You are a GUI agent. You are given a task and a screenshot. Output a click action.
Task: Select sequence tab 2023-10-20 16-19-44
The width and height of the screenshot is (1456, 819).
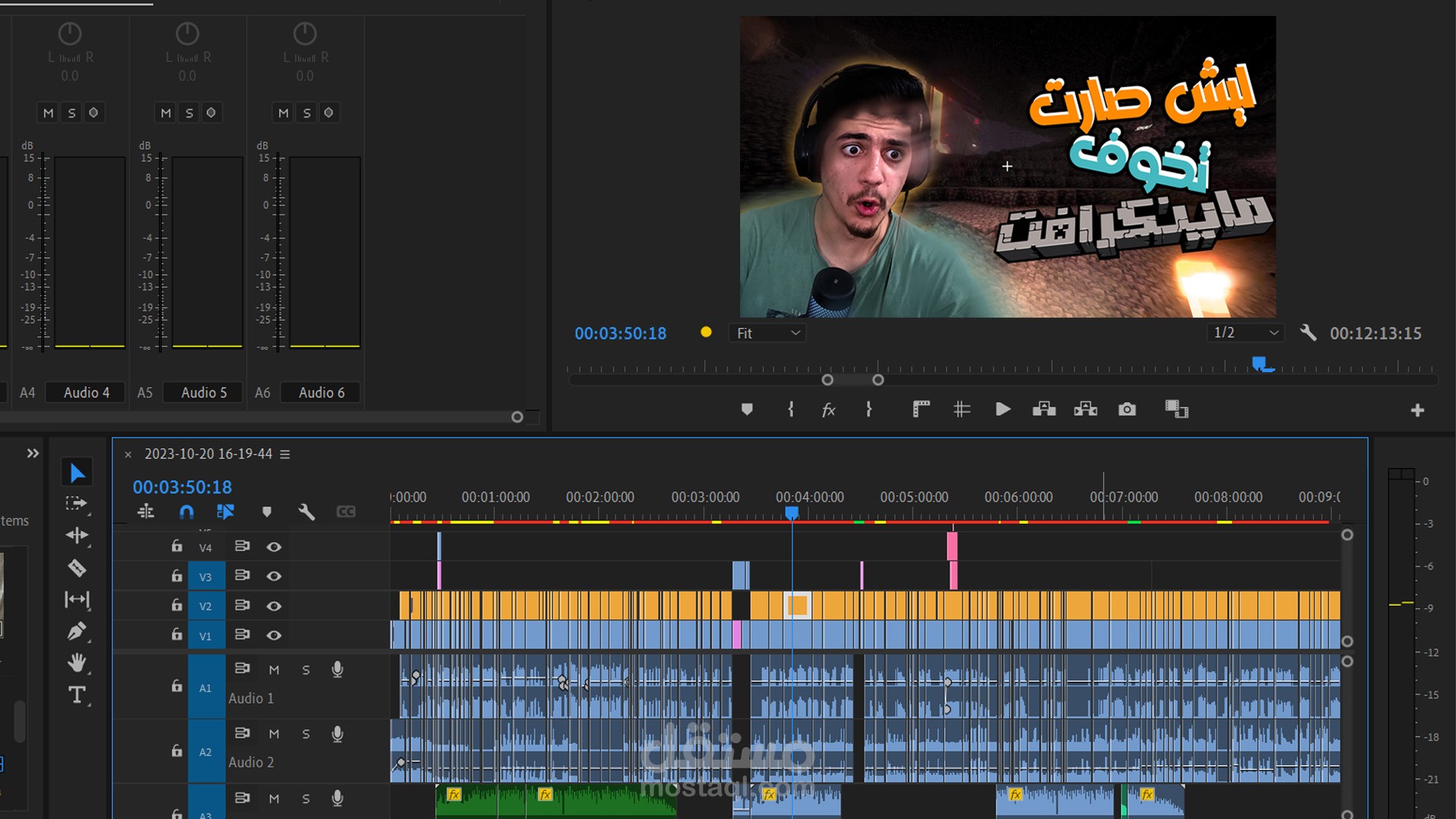coord(209,453)
